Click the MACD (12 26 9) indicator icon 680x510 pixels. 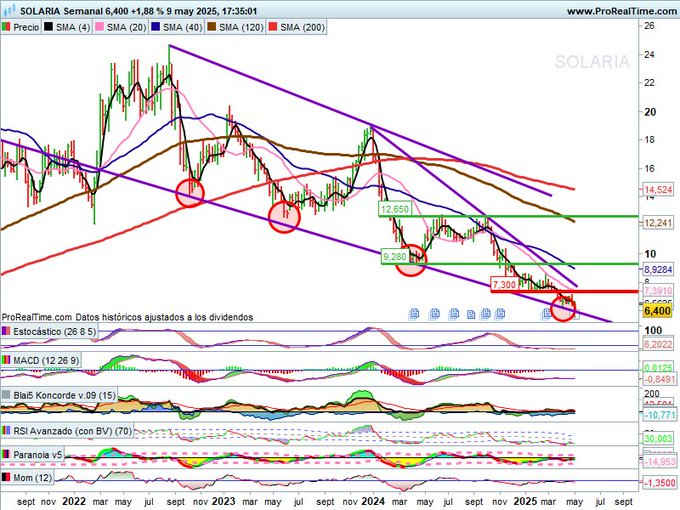[6, 360]
